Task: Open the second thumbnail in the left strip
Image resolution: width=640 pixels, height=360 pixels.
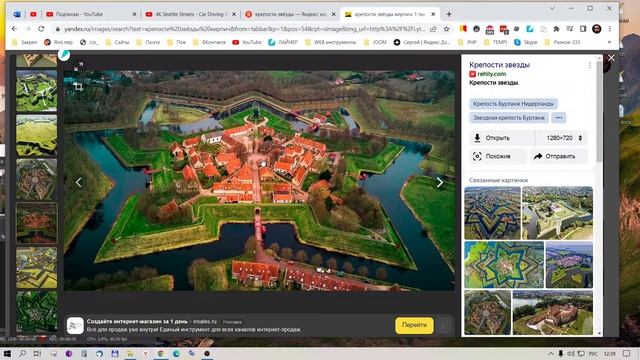Action: [36, 91]
